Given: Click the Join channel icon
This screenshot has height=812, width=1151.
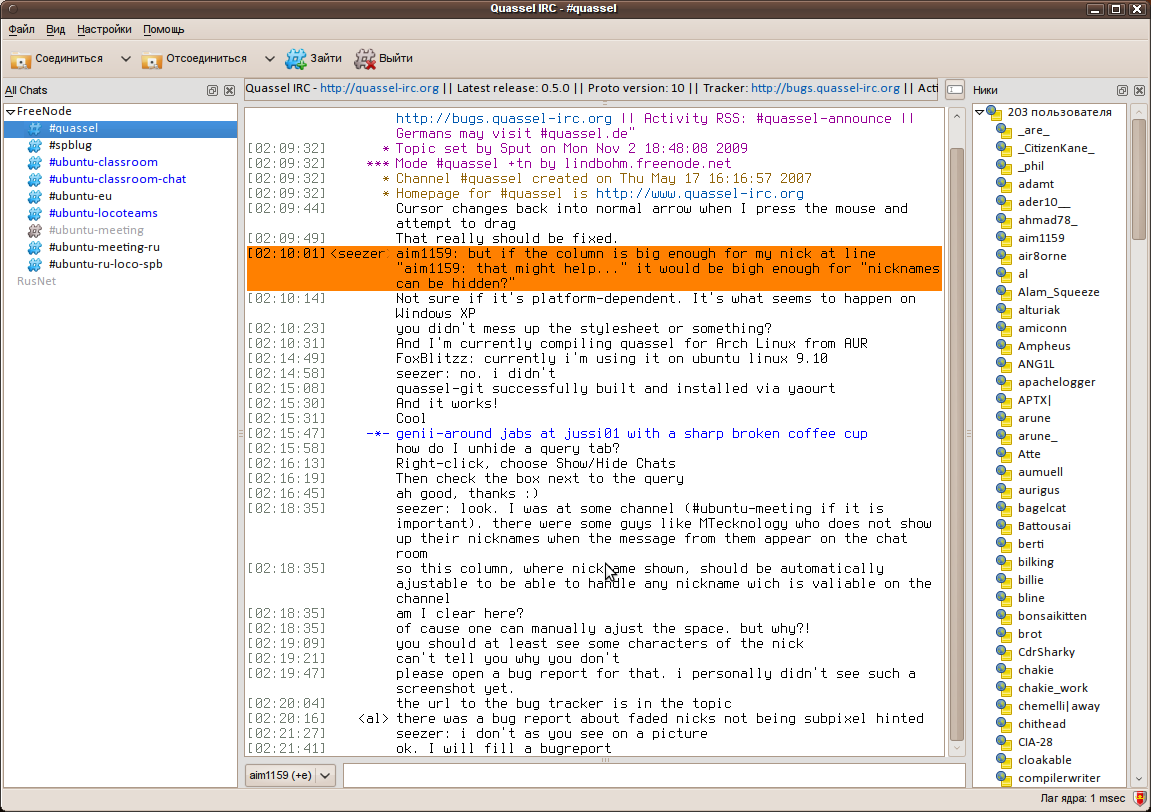Looking at the screenshot, I should [296, 59].
